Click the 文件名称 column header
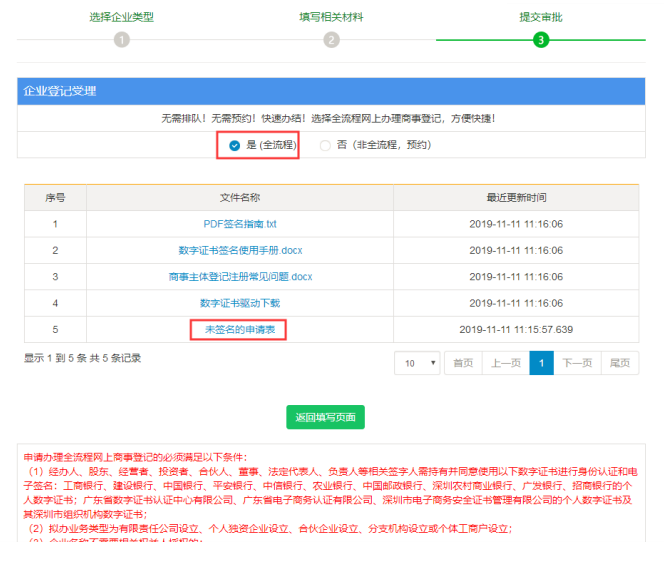The height and width of the screenshot is (562, 664). 240,198
